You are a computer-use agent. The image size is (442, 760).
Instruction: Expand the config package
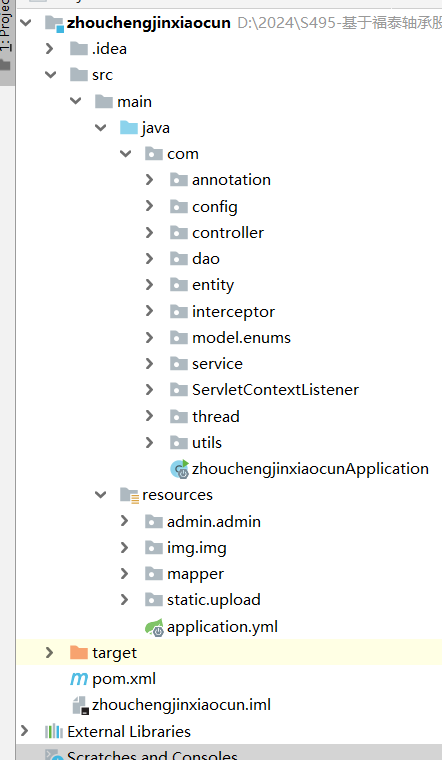tap(150, 206)
